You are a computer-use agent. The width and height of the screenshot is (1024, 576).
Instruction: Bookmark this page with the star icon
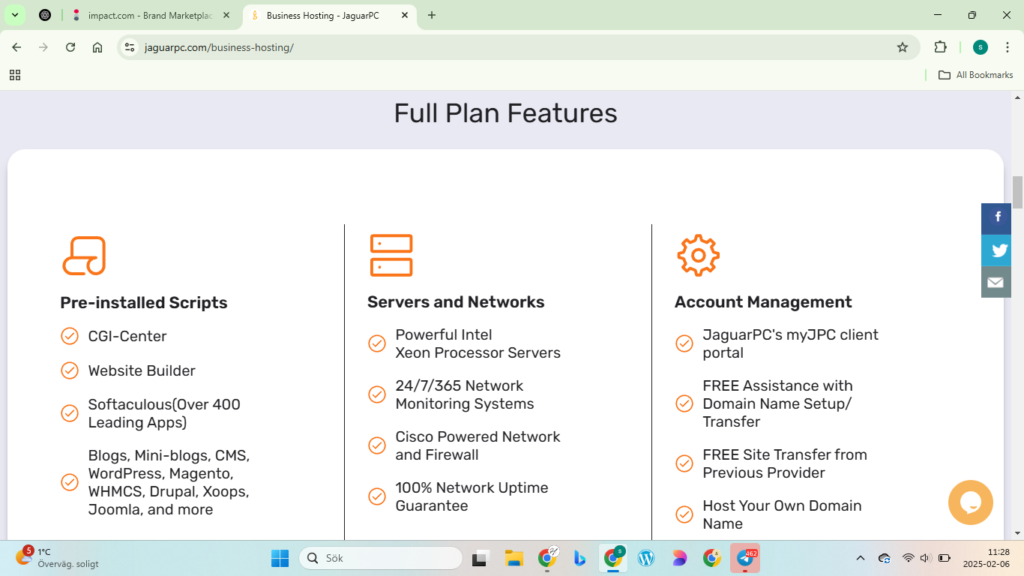tap(903, 47)
